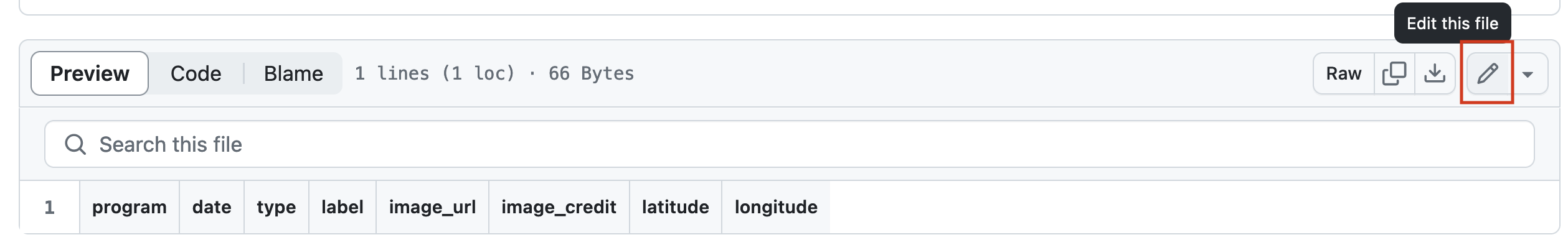This screenshot has height=245, width=1568.
Task: Open the Raw file view
Action: 1343,73
